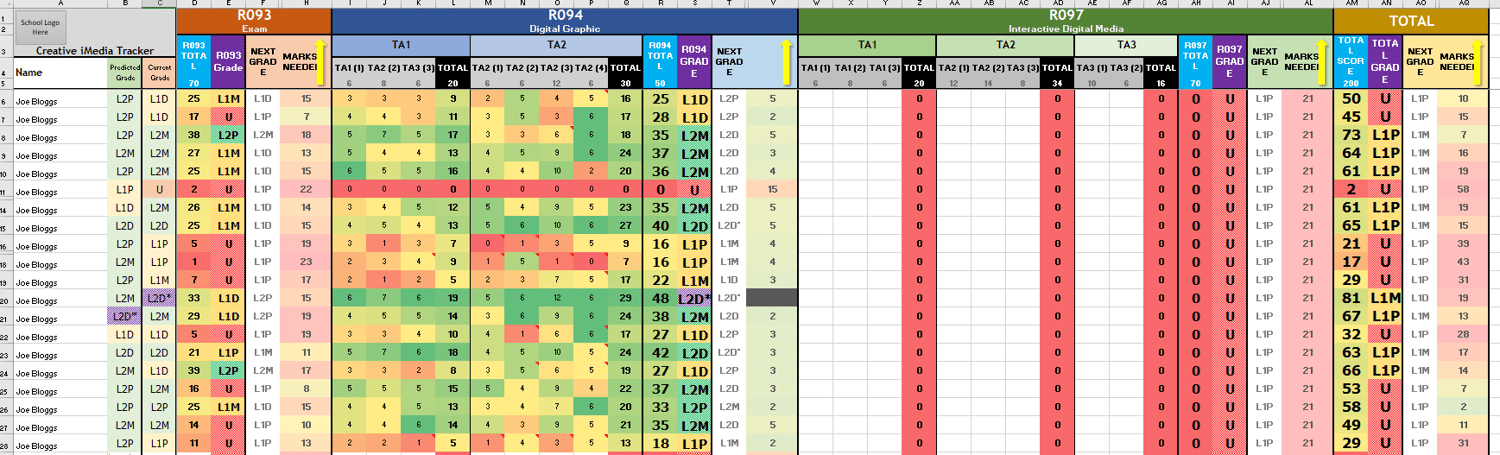
Task: Select R093 total cell showing 1
Action: click(194, 262)
